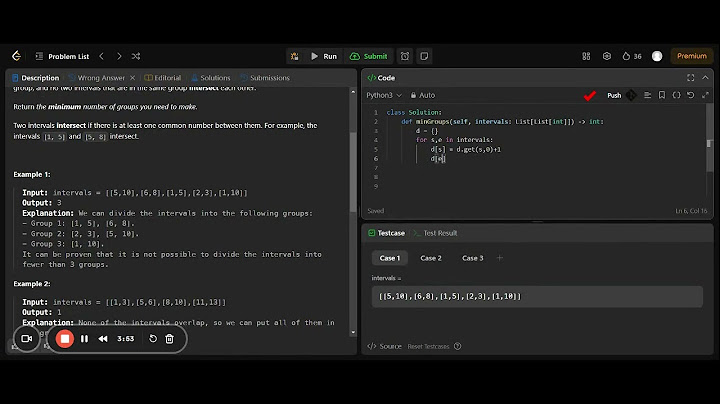
Task: Click the debugger icon beside Run
Action: point(295,56)
